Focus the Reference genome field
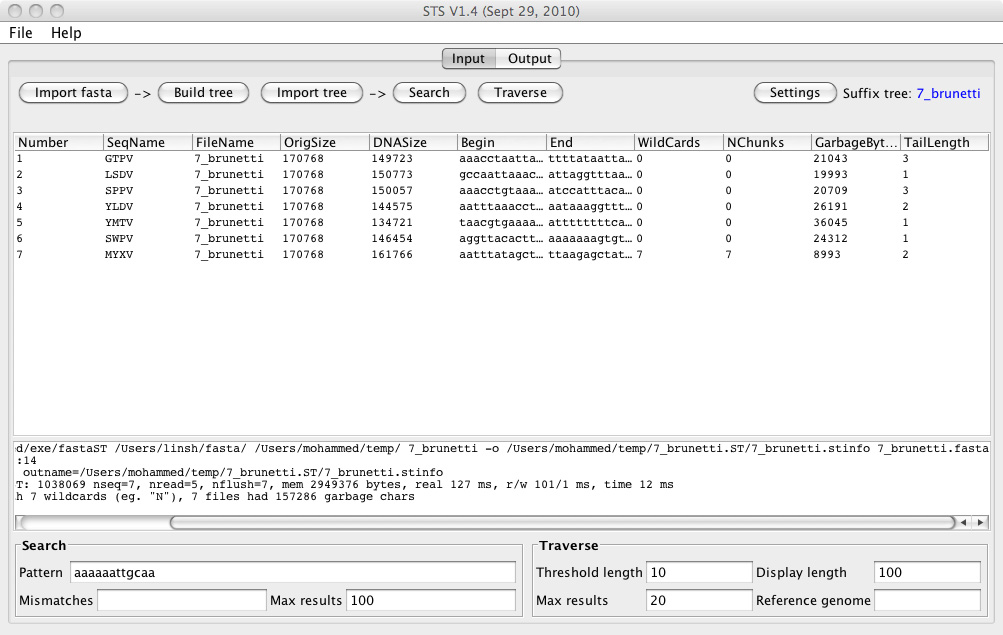This screenshot has width=1003, height=635. 927,600
